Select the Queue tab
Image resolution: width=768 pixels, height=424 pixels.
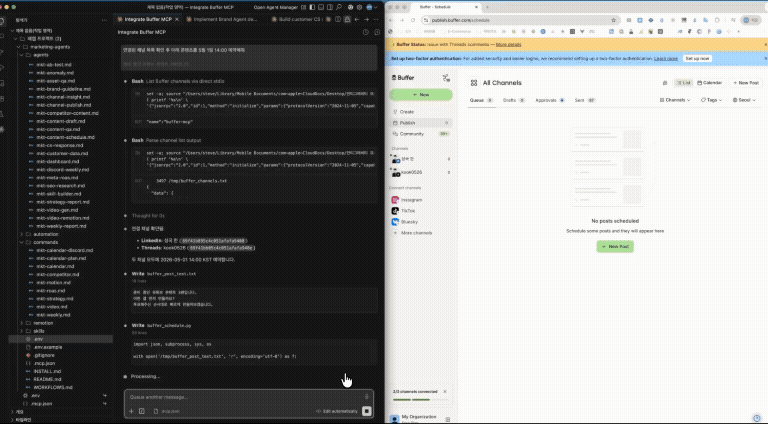tap(480, 100)
